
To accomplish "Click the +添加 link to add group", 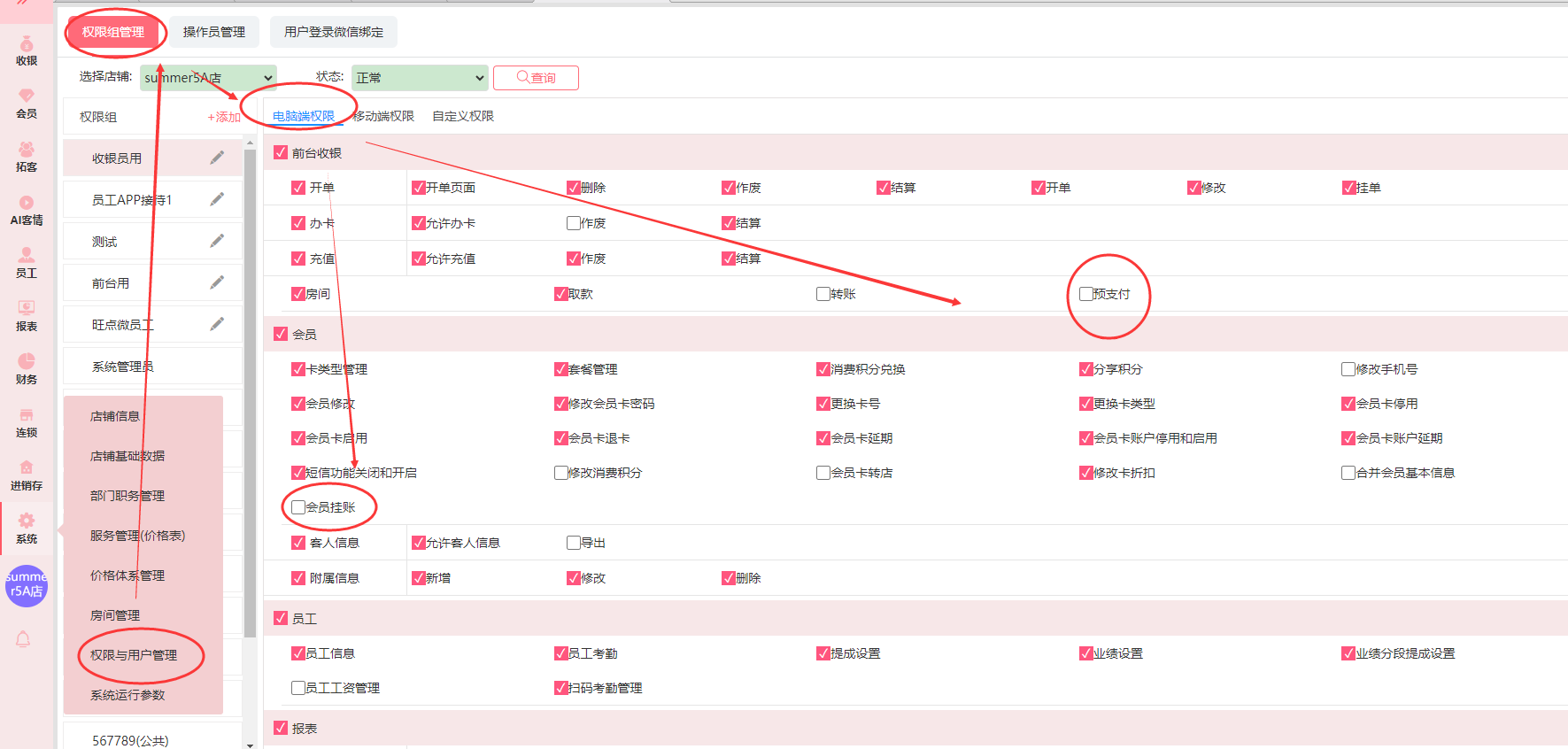I will tap(224, 117).
